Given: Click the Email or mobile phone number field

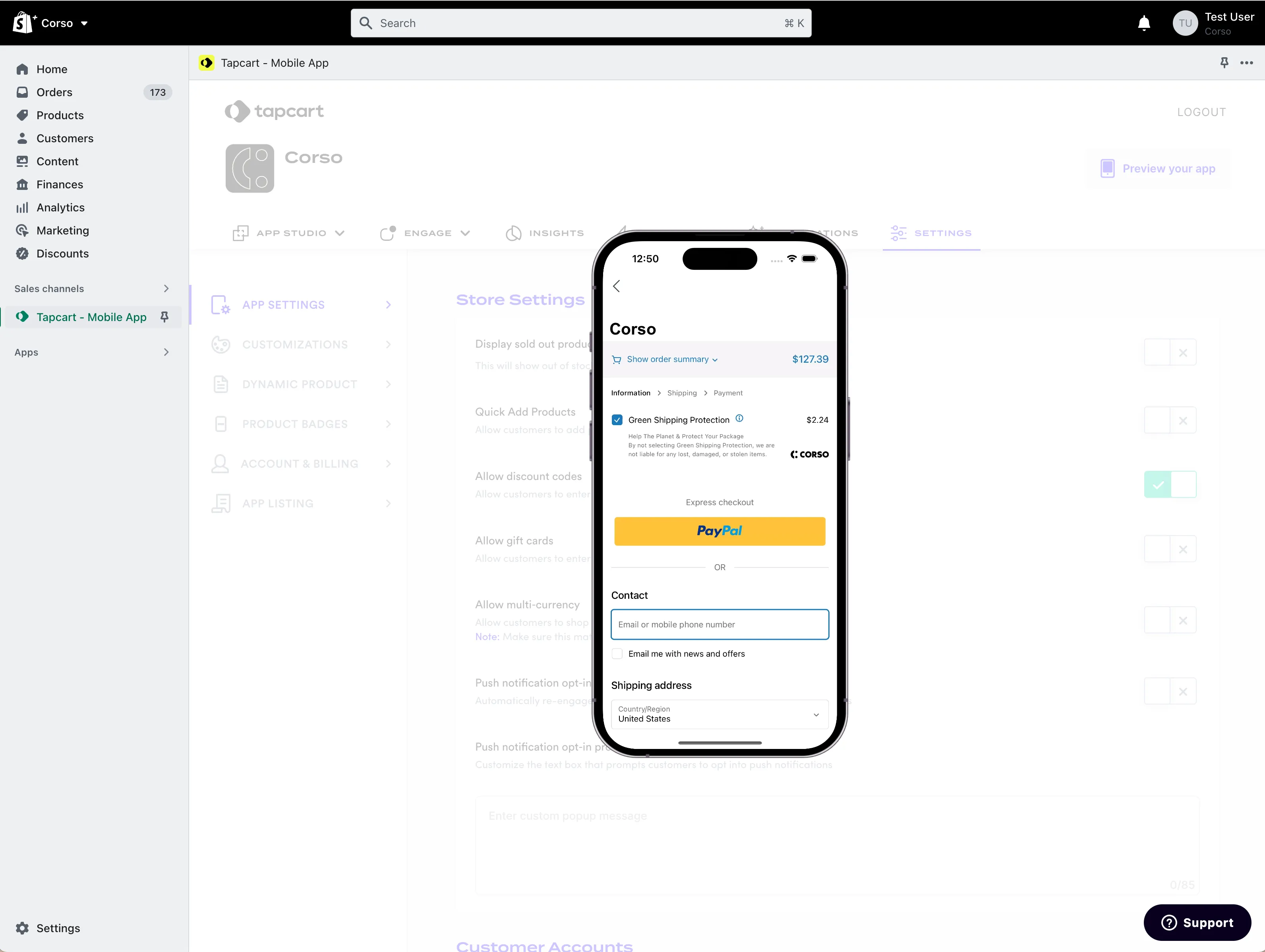Looking at the screenshot, I should point(720,624).
